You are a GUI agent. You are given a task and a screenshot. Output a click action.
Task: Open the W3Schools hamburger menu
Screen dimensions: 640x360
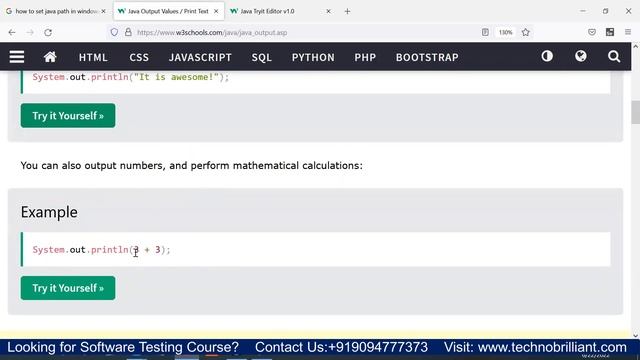point(17,57)
